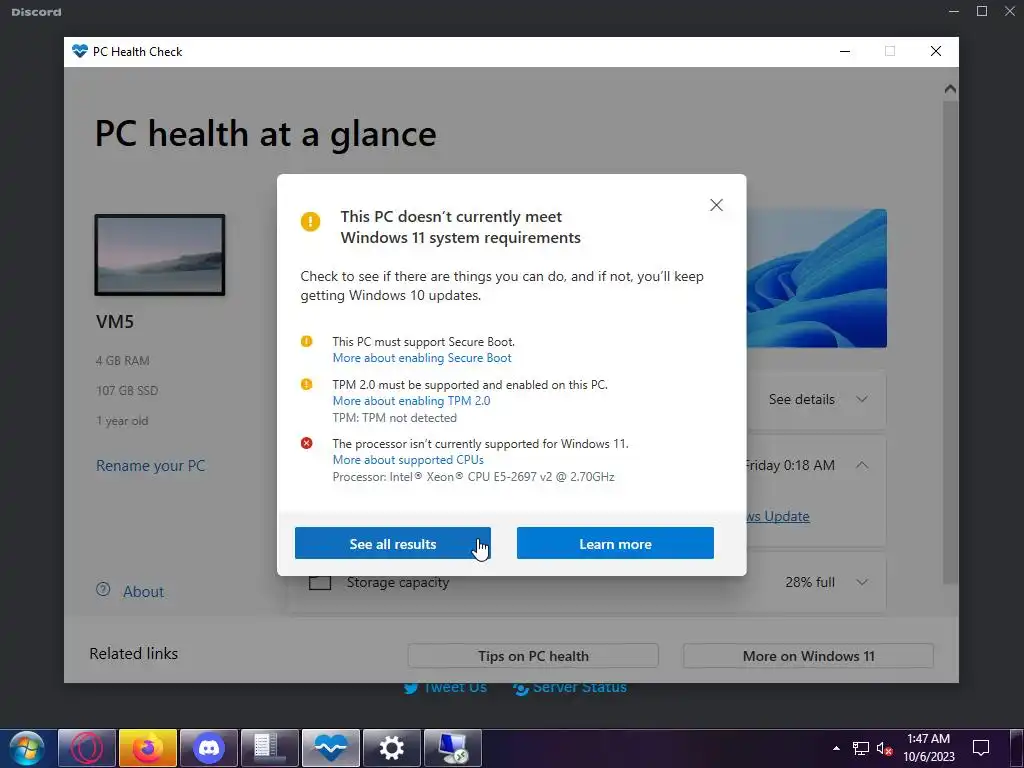The height and width of the screenshot is (768, 1024).
Task: Show hidden system tray icons
Action: click(836, 748)
